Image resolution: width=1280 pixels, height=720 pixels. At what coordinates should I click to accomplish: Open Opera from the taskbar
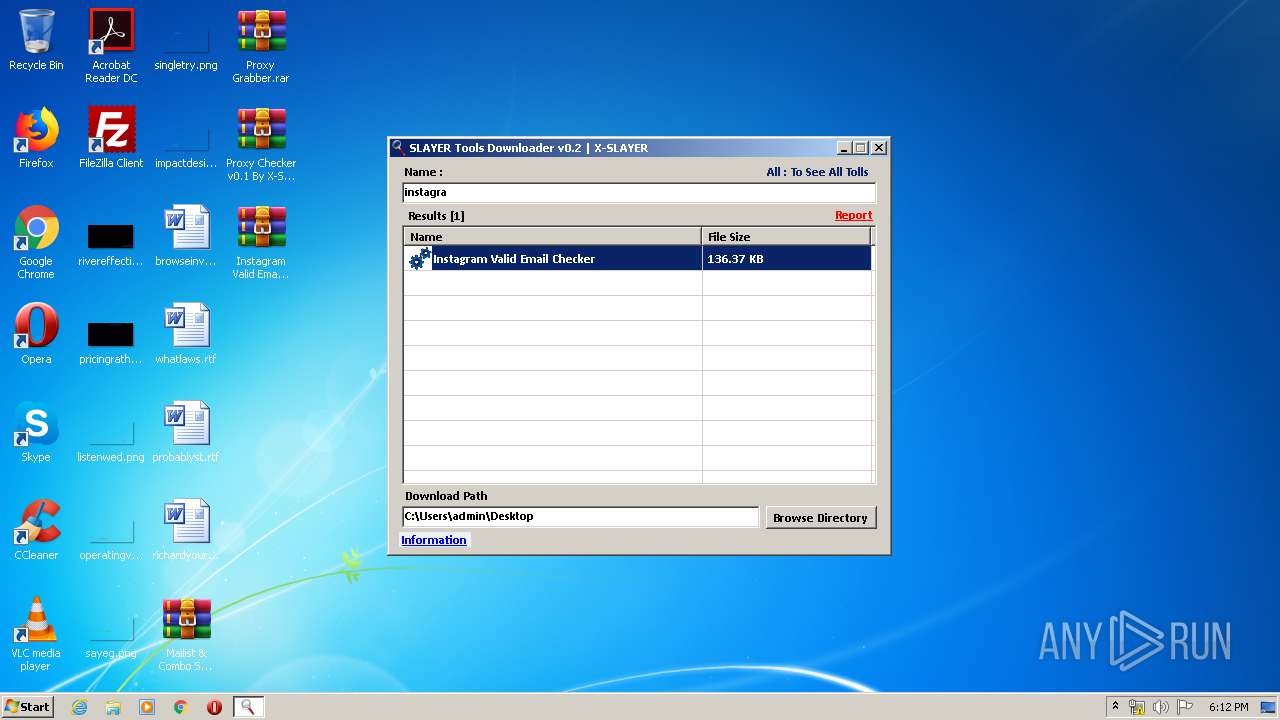click(x=214, y=707)
